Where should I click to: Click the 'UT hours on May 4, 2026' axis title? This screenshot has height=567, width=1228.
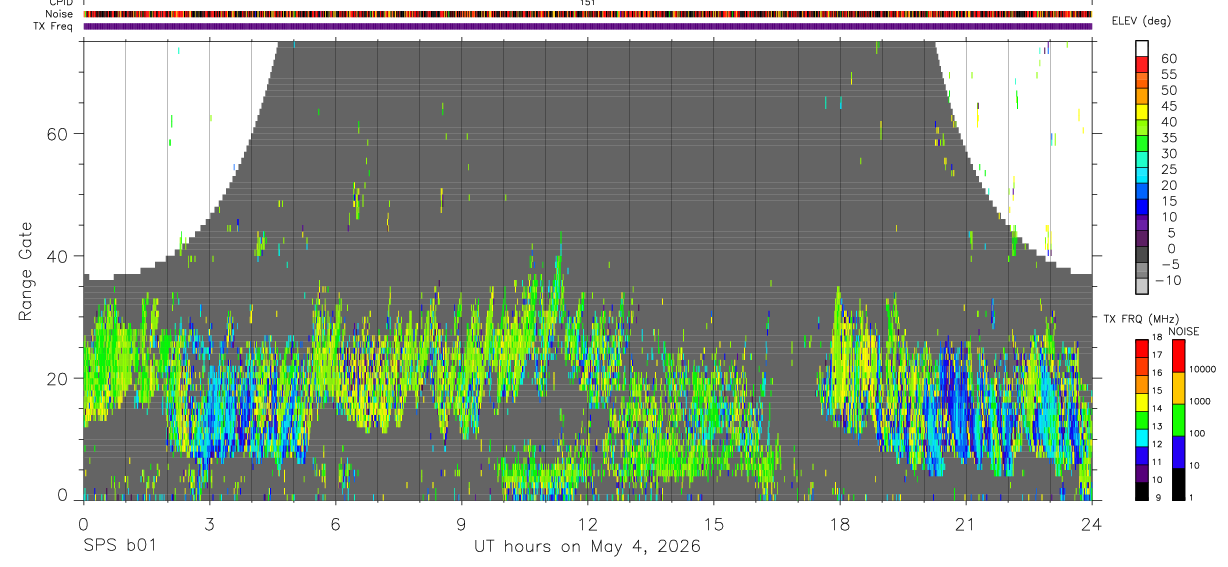click(587, 547)
